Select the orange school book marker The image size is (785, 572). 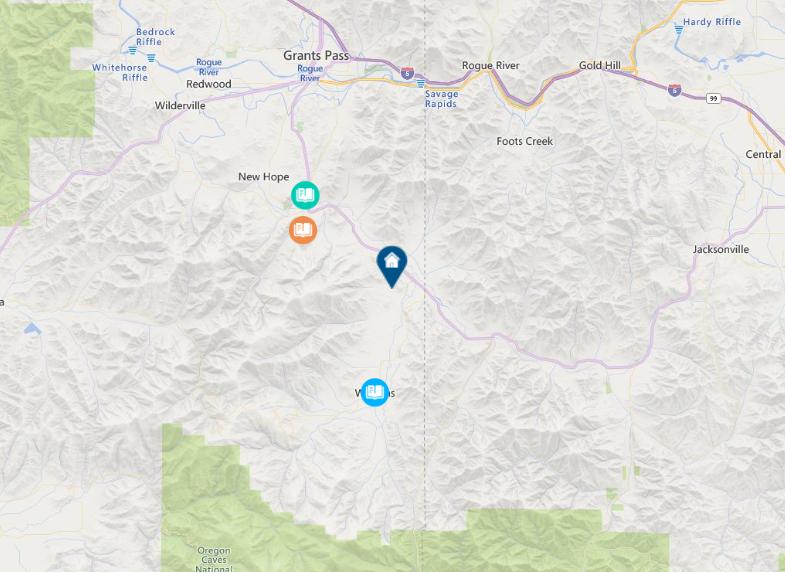(x=303, y=230)
